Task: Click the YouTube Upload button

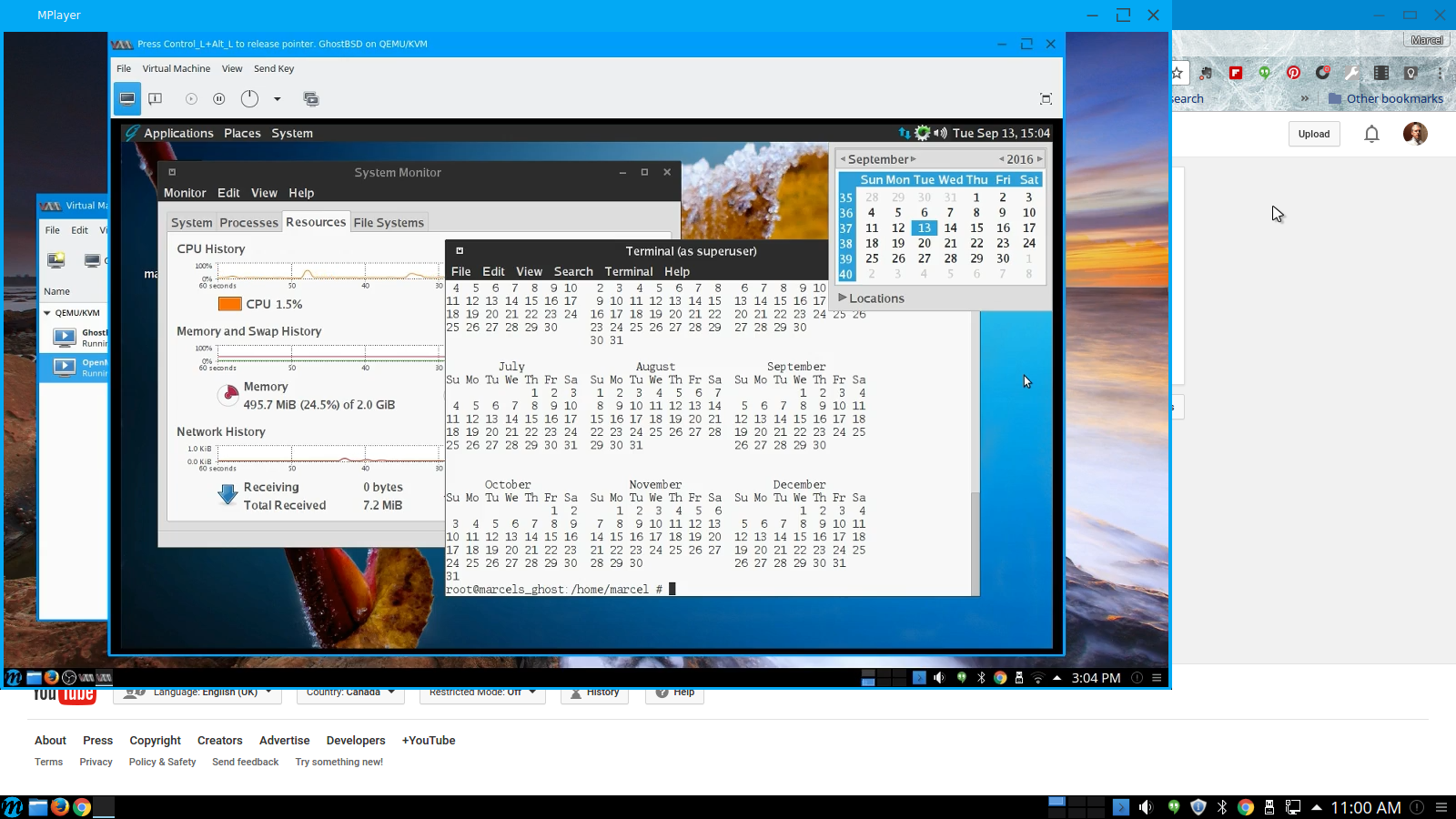Action: [1314, 134]
